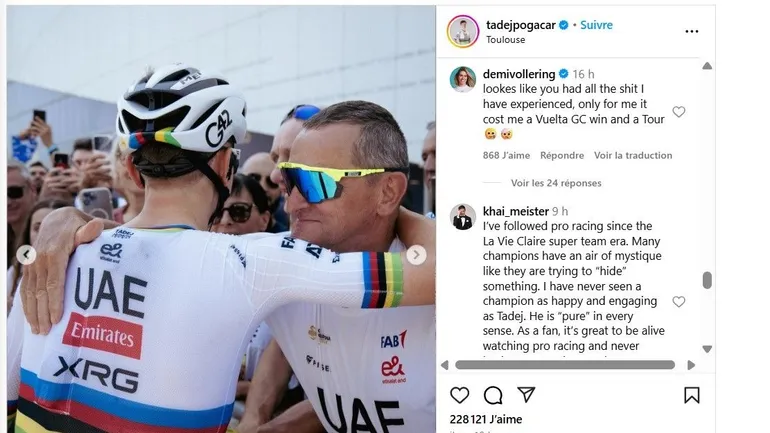
Task: View who liked via 228 121 J'aime
Action: pyautogui.click(x=487, y=421)
